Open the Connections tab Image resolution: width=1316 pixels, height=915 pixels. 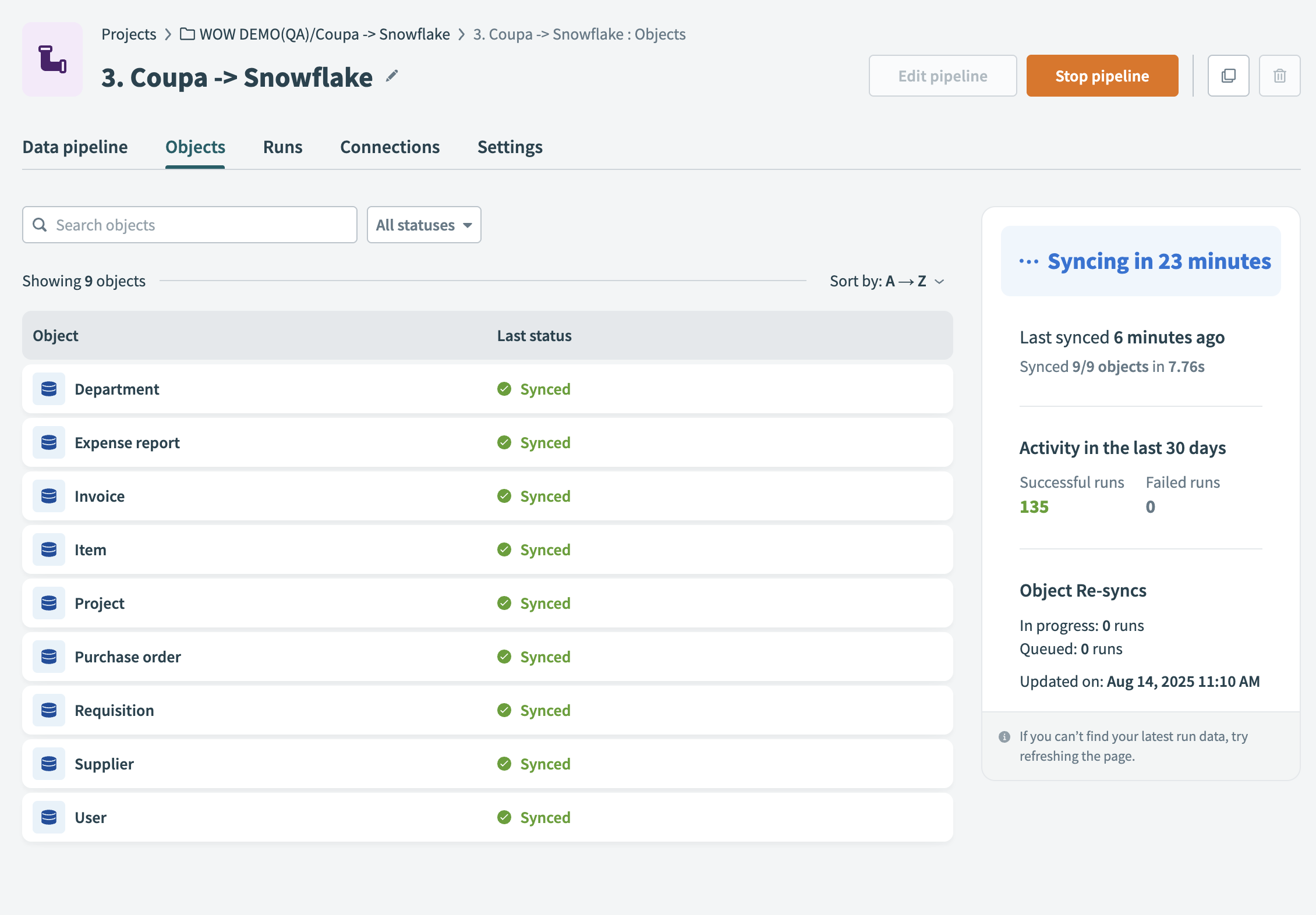[x=390, y=147]
